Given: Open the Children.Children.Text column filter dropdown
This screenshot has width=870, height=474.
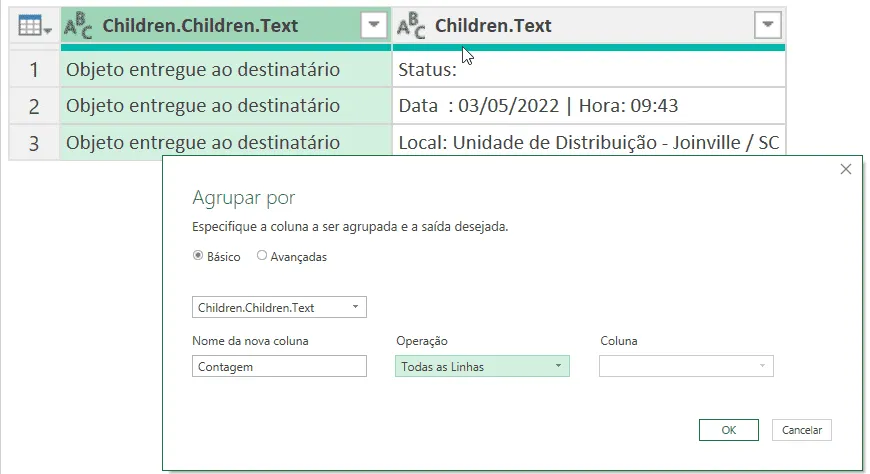Looking at the screenshot, I should coord(373,25).
